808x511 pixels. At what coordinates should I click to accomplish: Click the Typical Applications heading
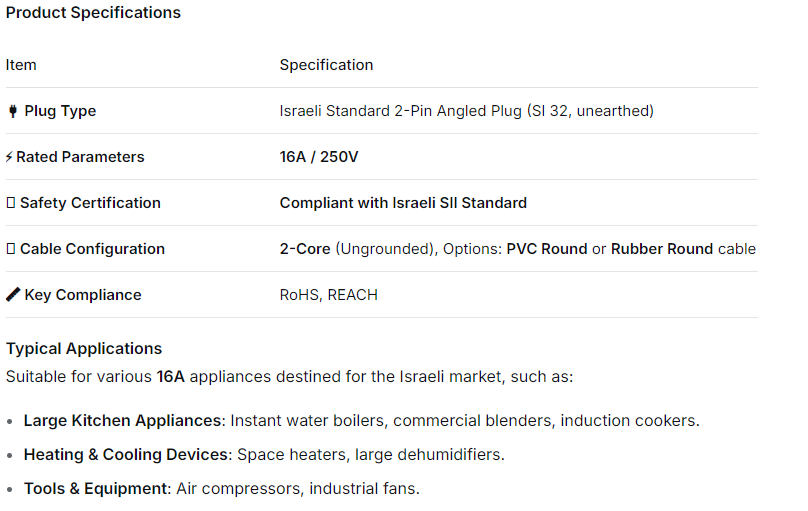(84, 349)
